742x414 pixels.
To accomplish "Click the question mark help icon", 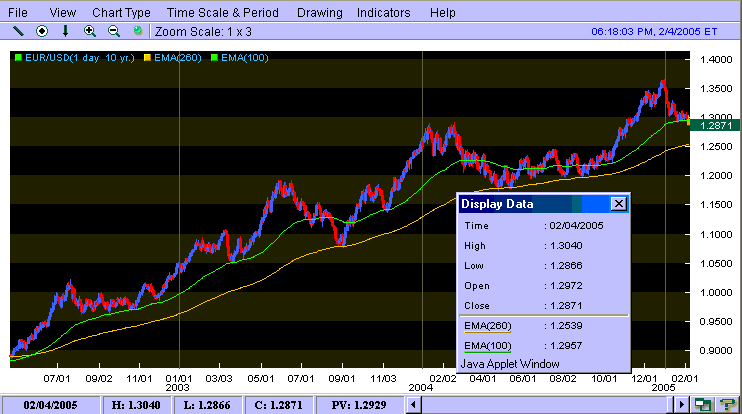I will click(x=727, y=405).
